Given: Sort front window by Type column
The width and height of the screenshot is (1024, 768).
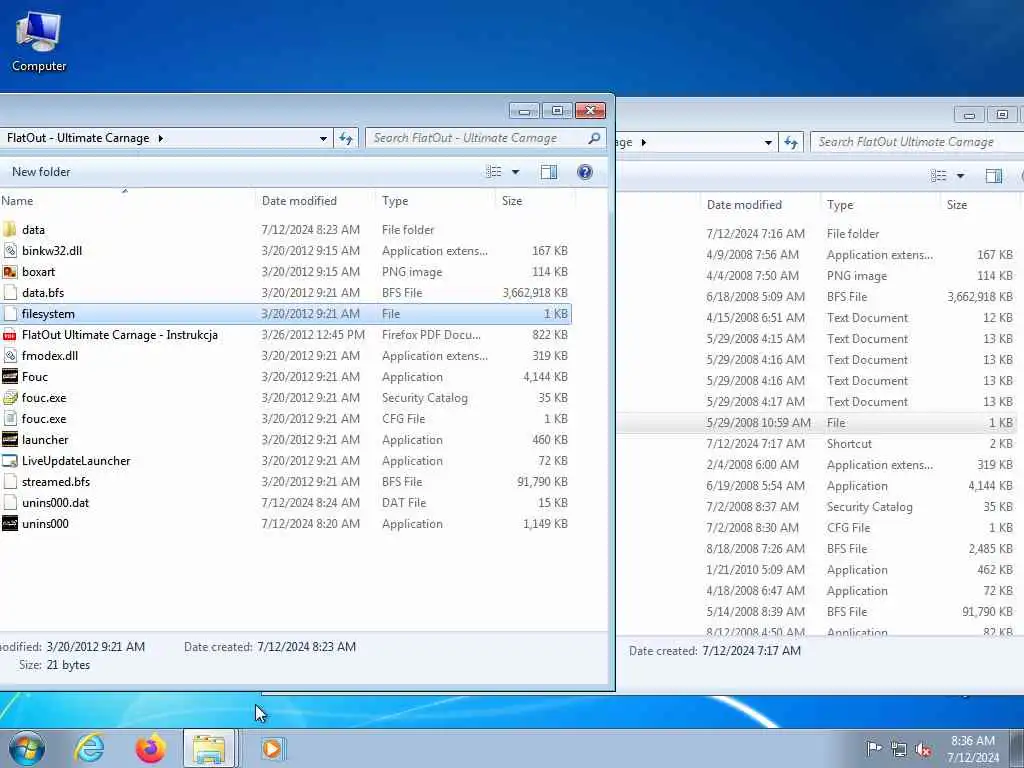Looking at the screenshot, I should coord(436,201).
